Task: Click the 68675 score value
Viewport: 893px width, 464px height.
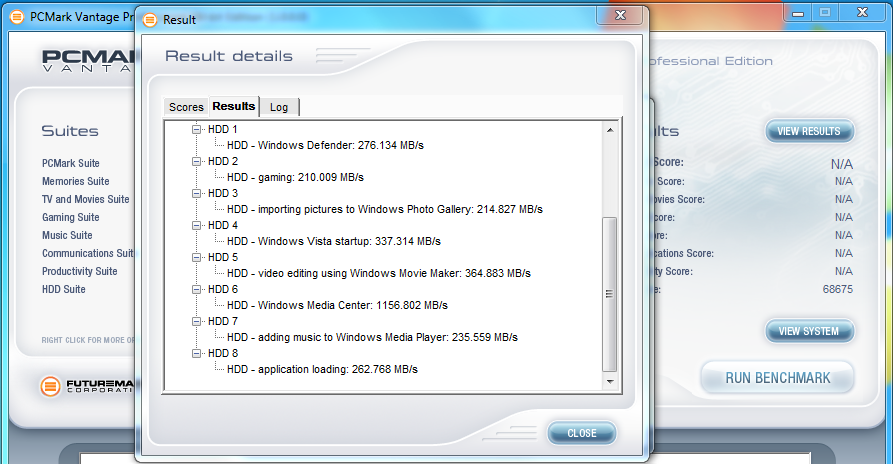Action: (838, 289)
